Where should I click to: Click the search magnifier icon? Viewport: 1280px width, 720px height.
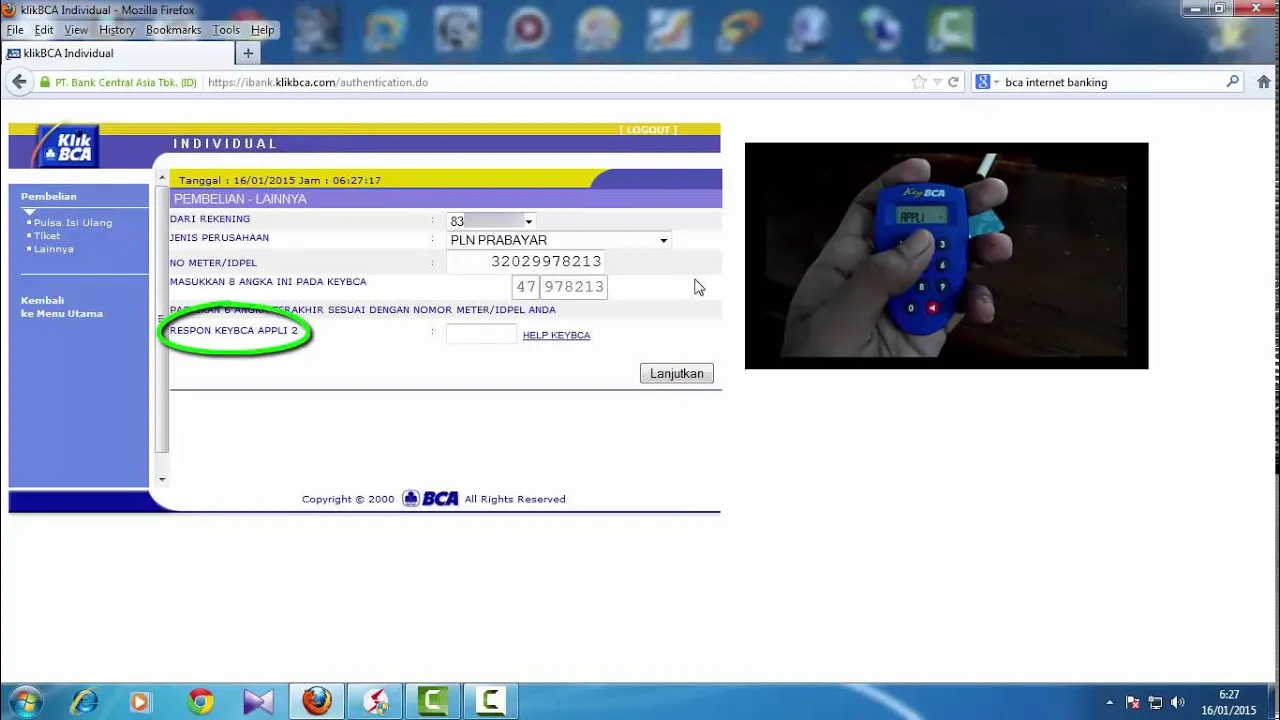click(x=1233, y=82)
